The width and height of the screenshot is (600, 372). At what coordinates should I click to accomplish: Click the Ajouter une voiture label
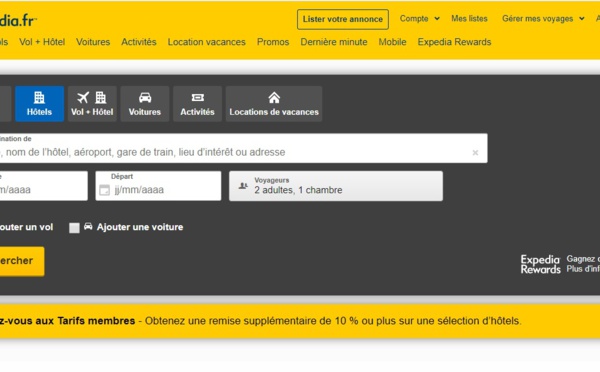[140, 227]
